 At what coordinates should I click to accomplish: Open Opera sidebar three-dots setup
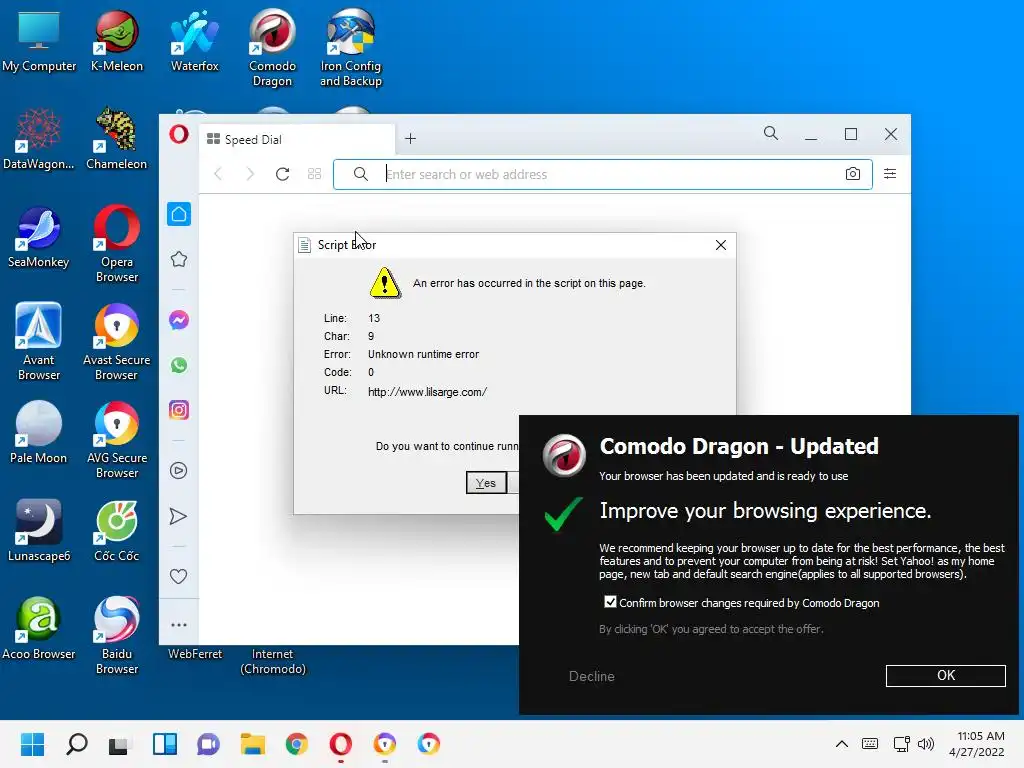pos(179,625)
